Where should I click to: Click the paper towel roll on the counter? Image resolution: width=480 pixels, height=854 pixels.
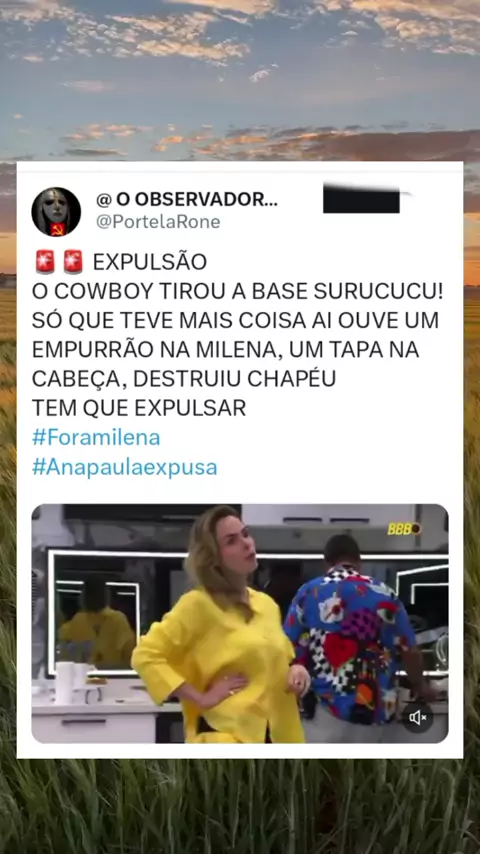pyautogui.click(x=64, y=682)
